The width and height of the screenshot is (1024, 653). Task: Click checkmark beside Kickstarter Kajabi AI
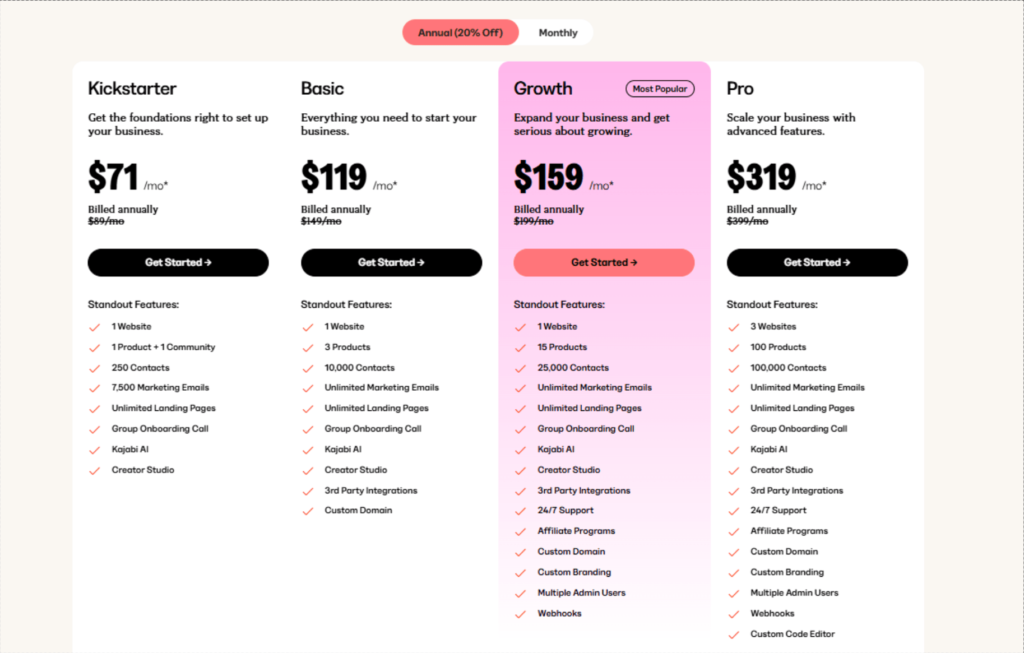[x=95, y=450]
